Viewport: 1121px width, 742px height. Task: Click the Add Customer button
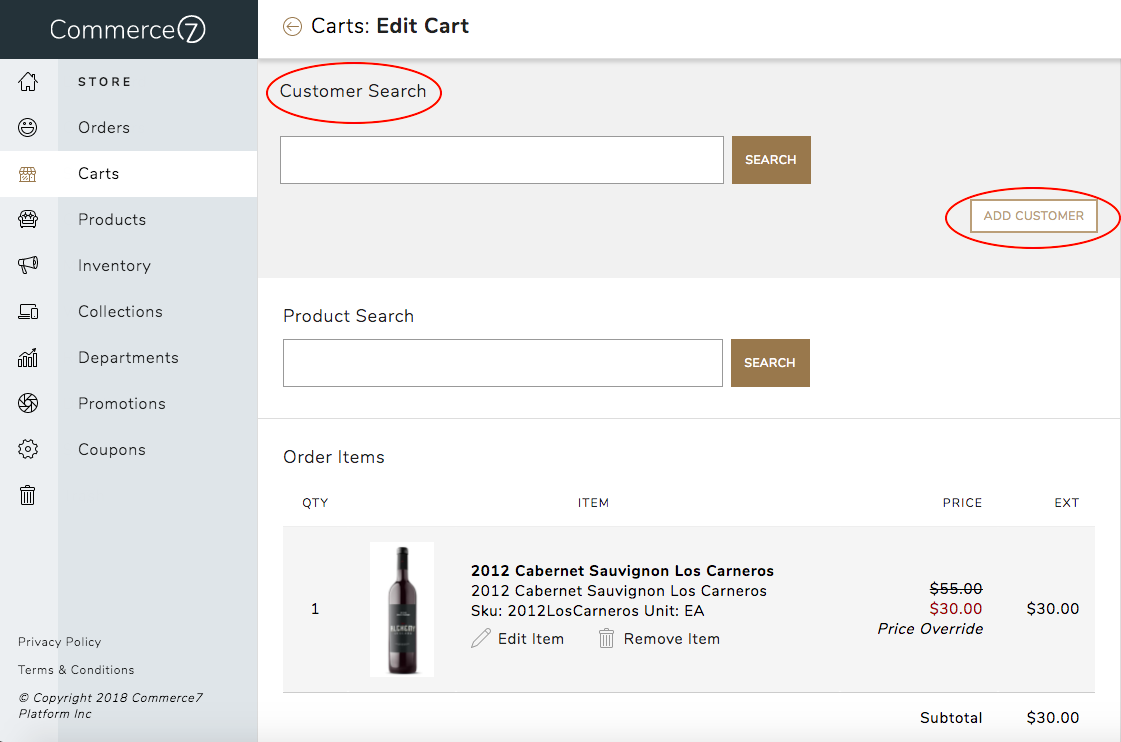(x=1034, y=216)
